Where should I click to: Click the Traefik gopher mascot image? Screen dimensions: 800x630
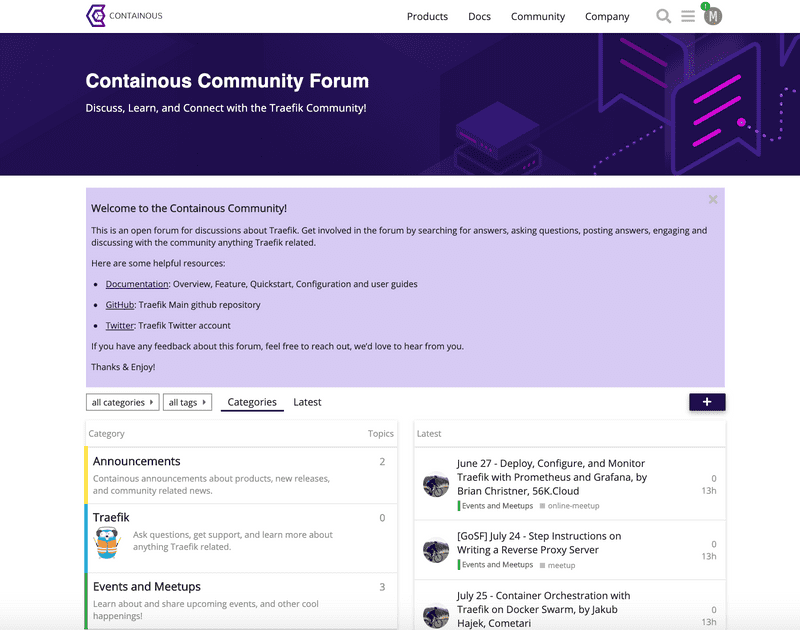[108, 543]
